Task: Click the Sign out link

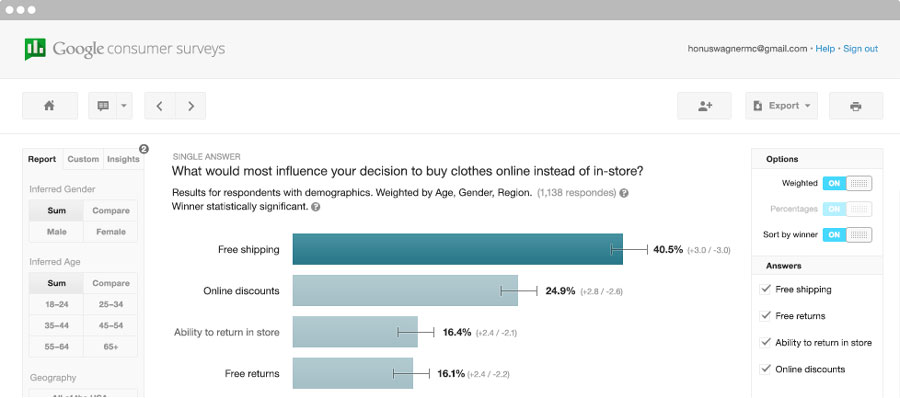Action: (x=860, y=49)
